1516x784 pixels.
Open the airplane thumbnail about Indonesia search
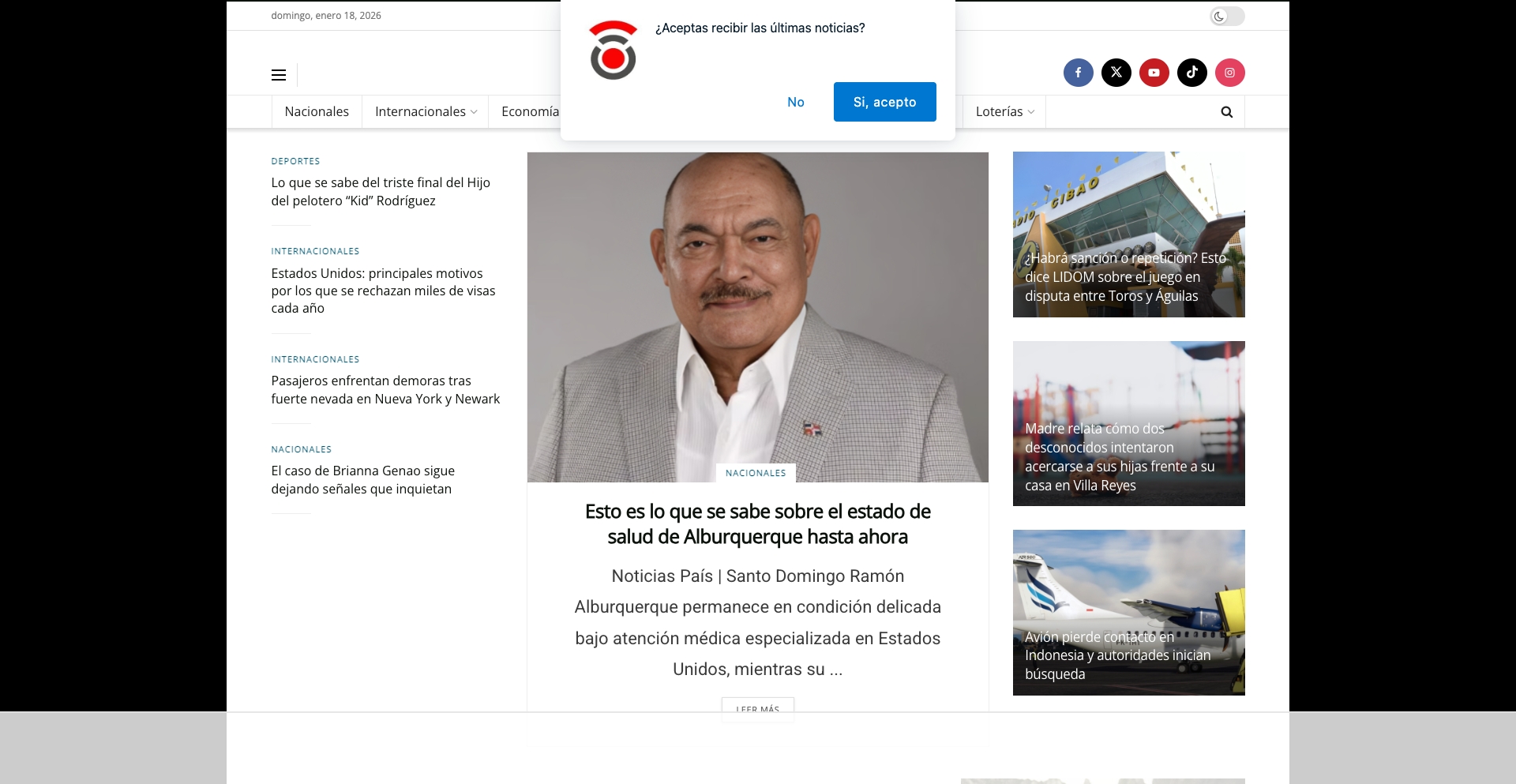[1128, 613]
